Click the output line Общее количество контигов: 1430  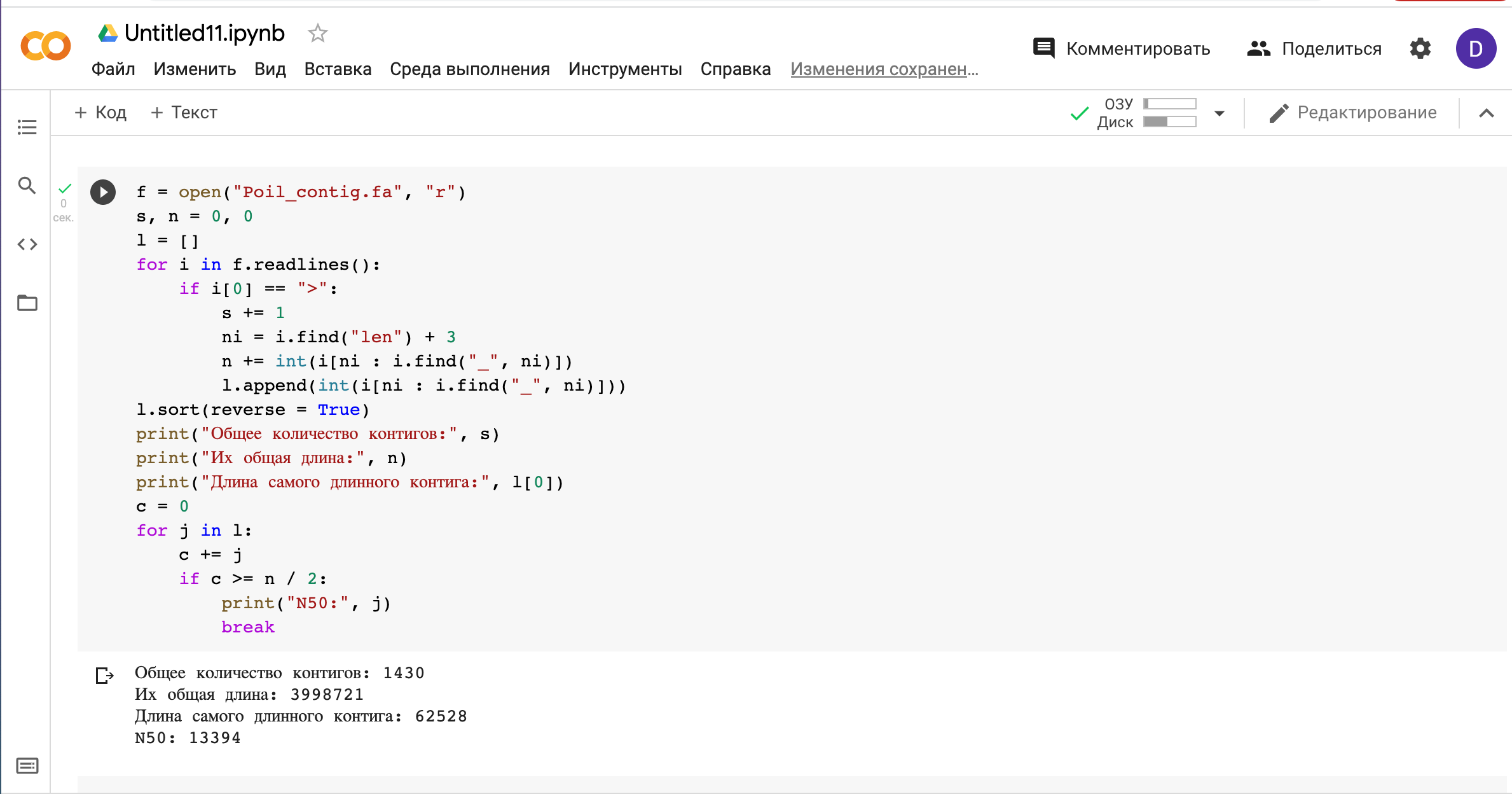(279, 673)
